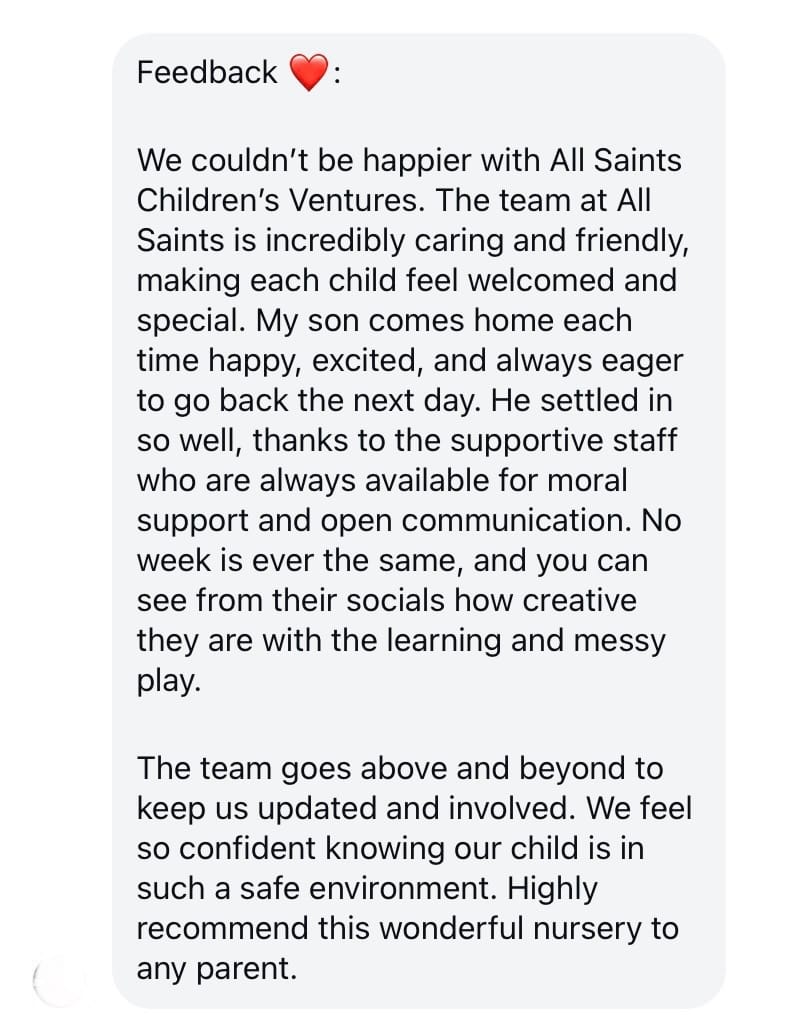Image resolution: width=812 pixels, height=1023 pixels.
Task: Click the words "We feel so confident"
Action: [414, 829]
